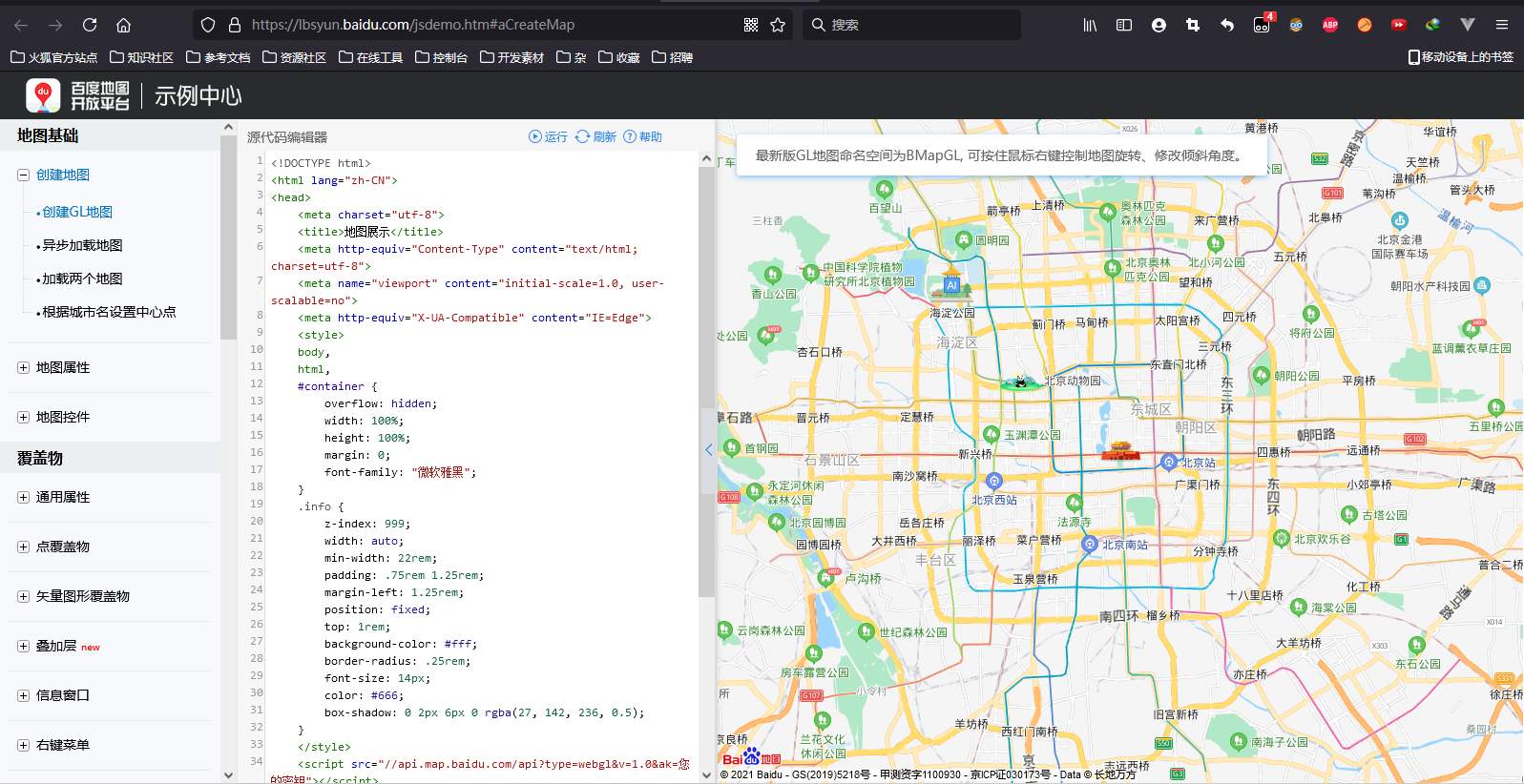Click the Yuyuantan Park green marker
Viewport: 1524px width, 784px height.
click(992, 434)
